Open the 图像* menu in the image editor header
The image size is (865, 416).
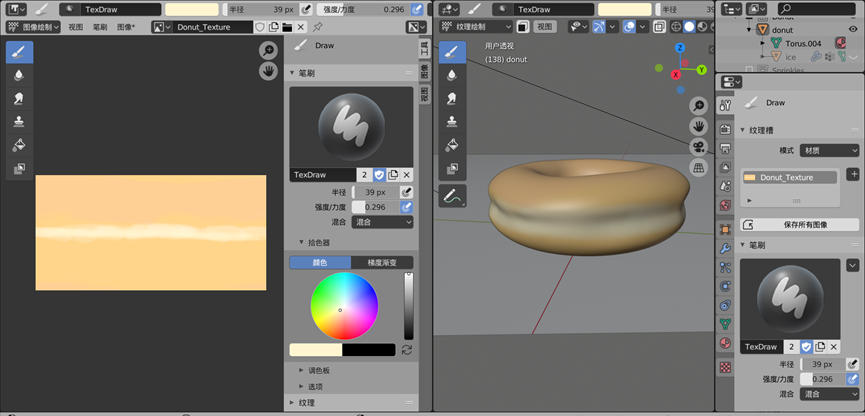pos(126,27)
